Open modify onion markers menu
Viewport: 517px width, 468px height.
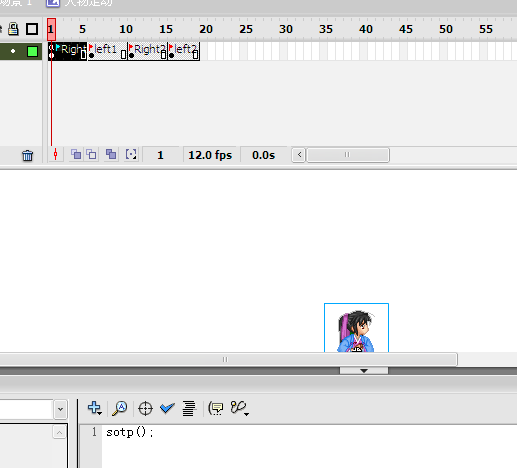pos(131,154)
